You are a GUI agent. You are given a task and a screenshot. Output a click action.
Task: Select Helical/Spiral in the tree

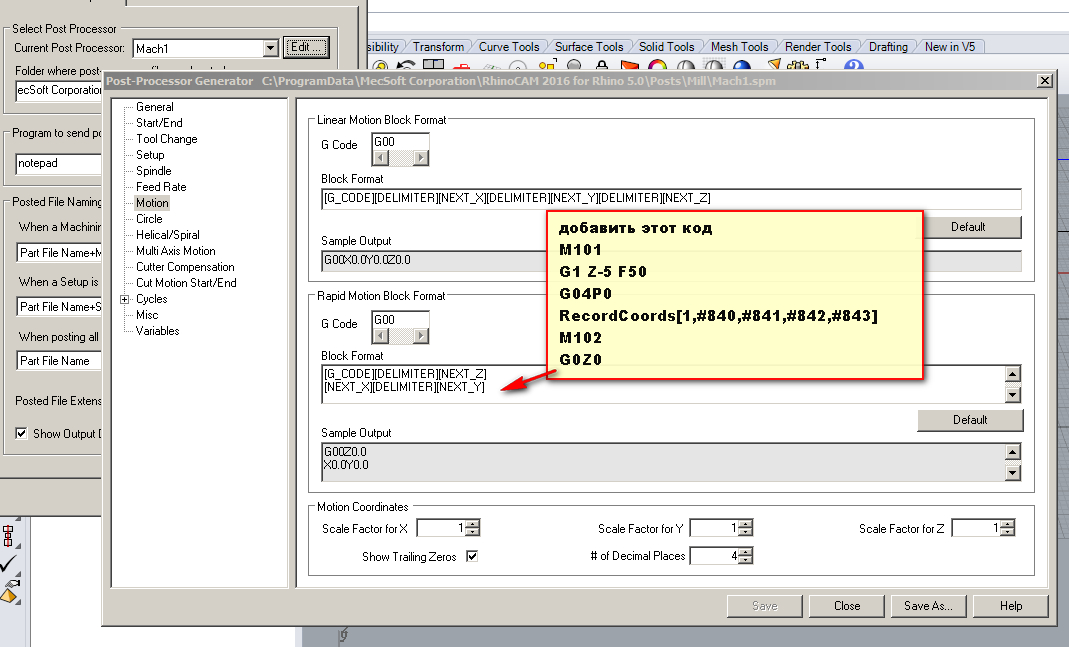pyautogui.click(x=168, y=235)
